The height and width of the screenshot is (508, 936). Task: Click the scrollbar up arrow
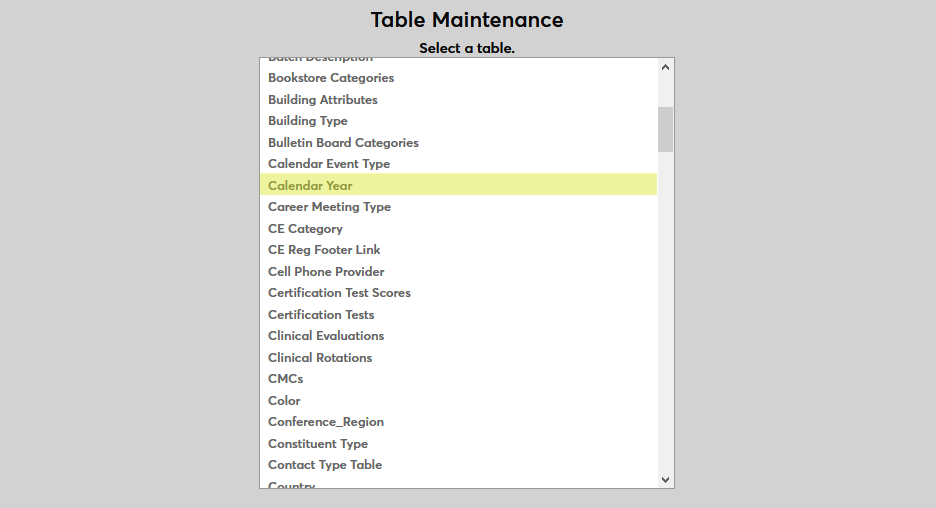(x=665, y=67)
